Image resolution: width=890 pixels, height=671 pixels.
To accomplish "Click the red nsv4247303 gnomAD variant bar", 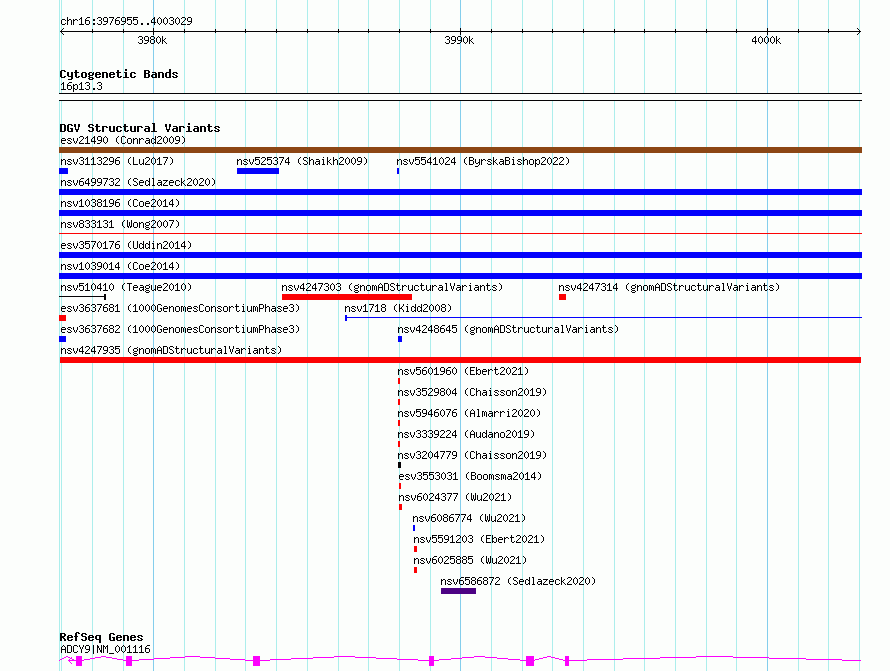I will [x=347, y=297].
